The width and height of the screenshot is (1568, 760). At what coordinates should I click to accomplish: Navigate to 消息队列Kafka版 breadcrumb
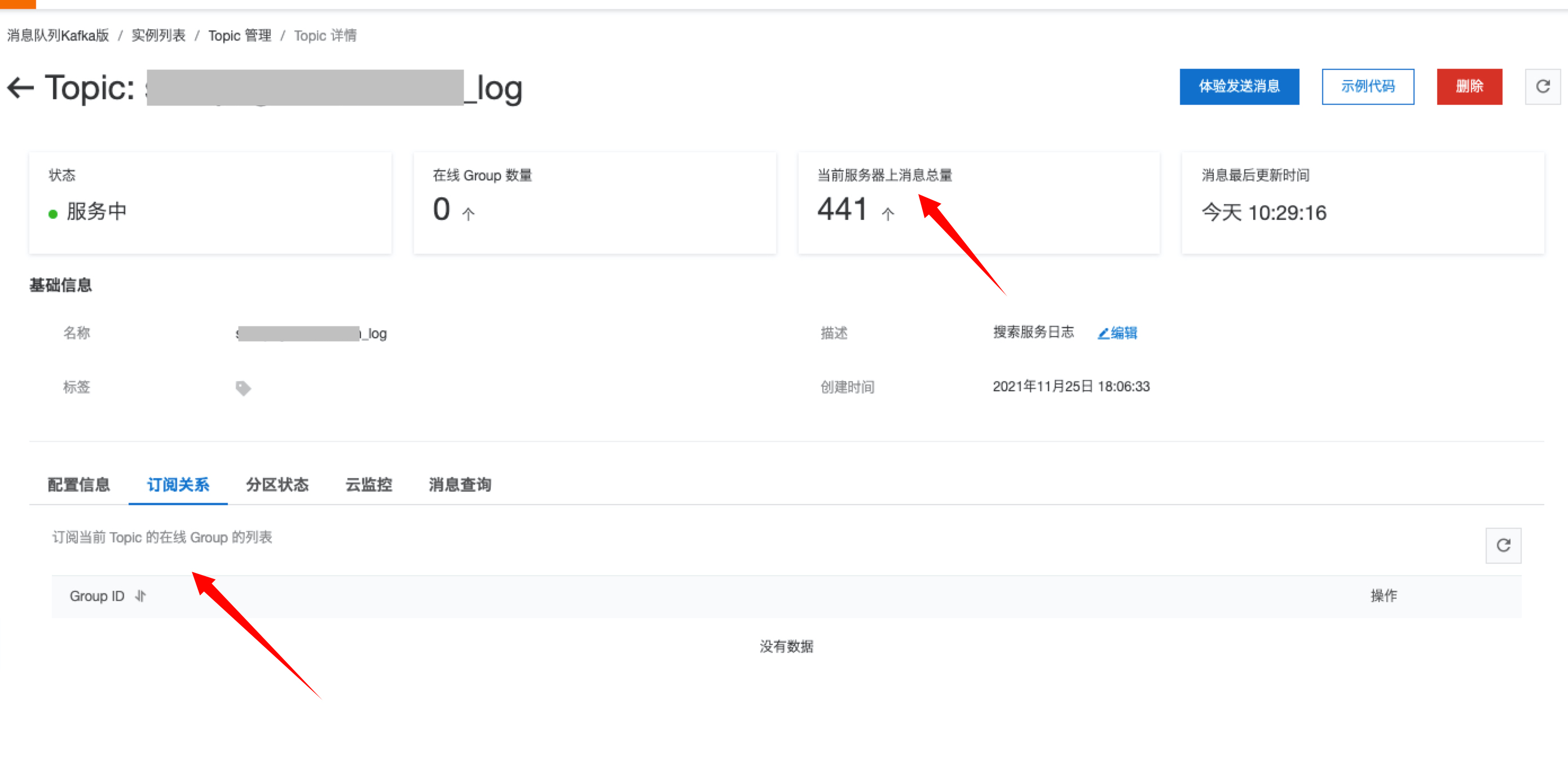(x=58, y=36)
